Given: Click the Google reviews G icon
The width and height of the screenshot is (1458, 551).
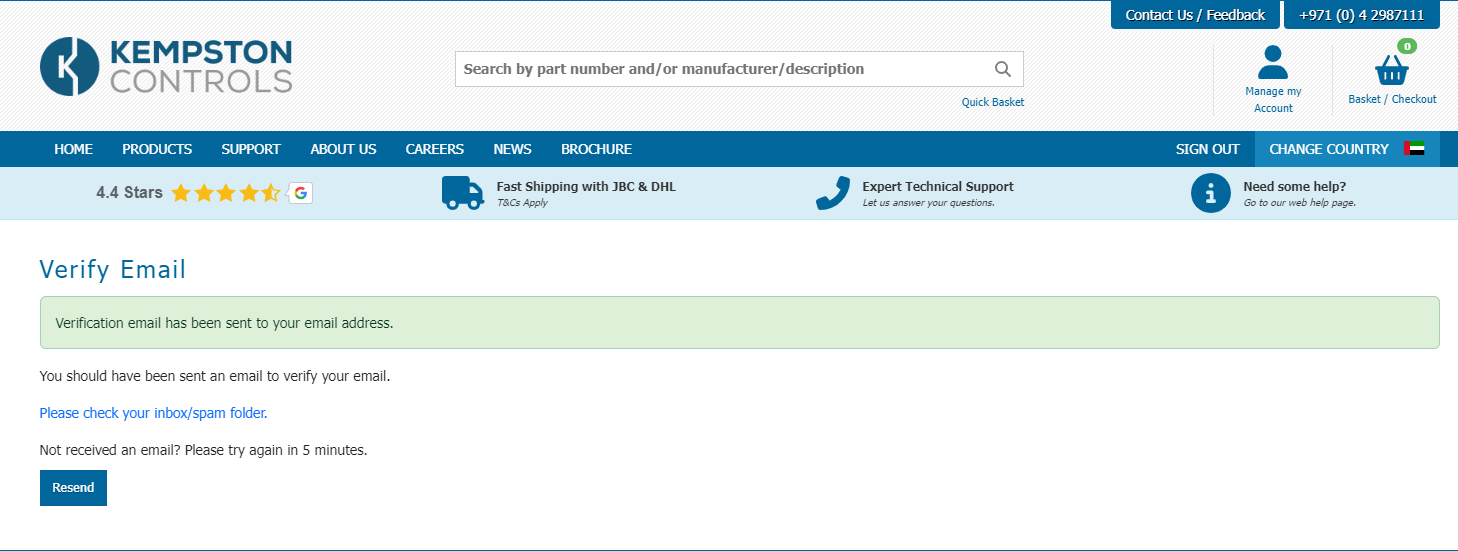Looking at the screenshot, I should (300, 193).
